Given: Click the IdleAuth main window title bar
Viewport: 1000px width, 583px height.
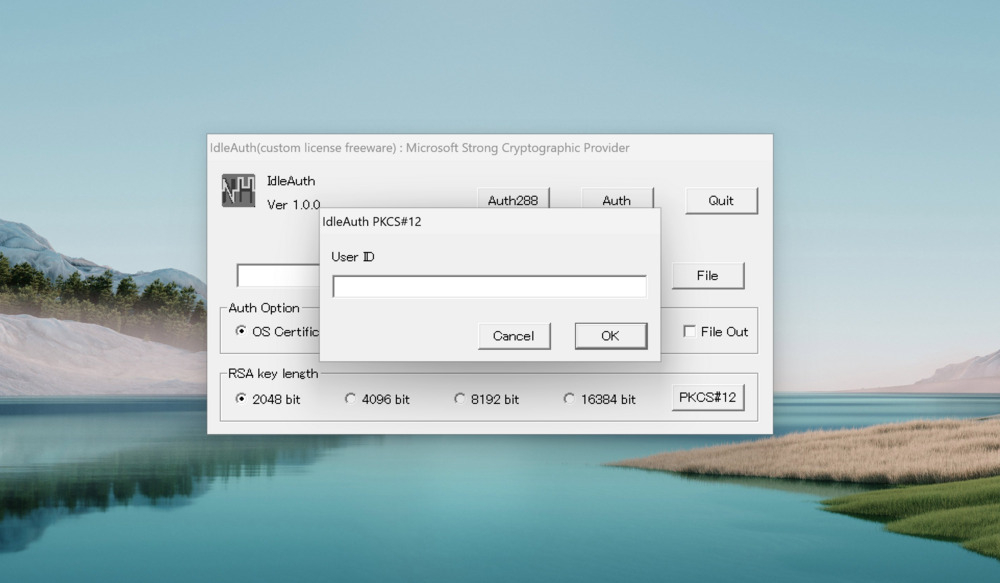Looking at the screenshot, I should click(x=489, y=147).
